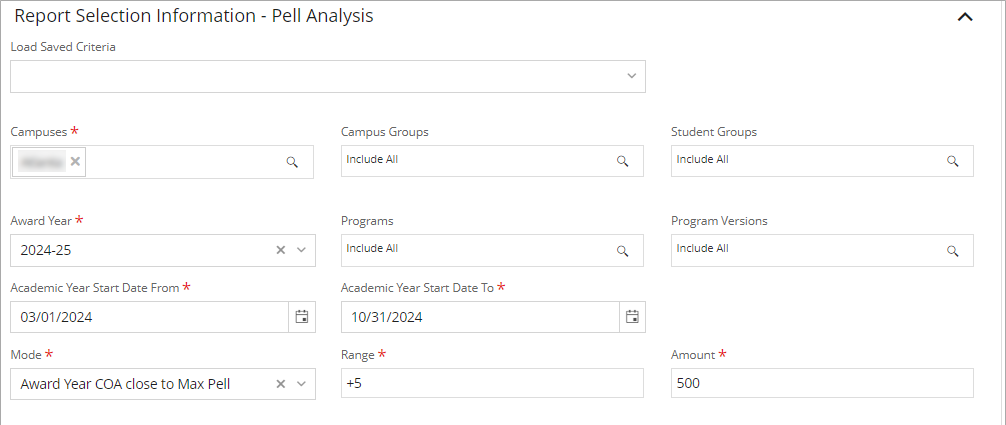
Task: Click the Academic Year Start Date To field
Action: tap(480, 317)
